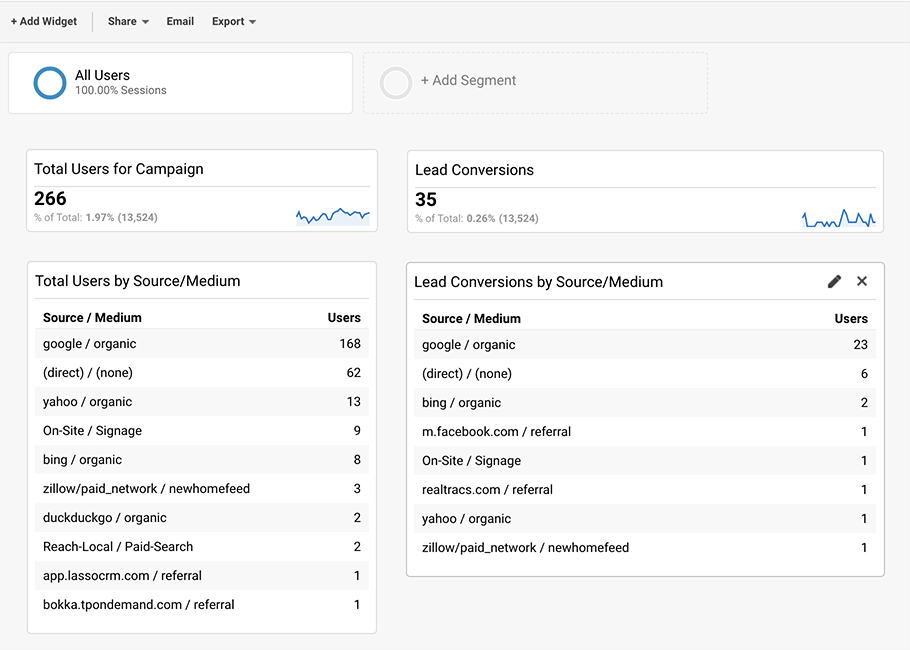Image resolution: width=910 pixels, height=650 pixels.
Task: Click Users header in Lead Conversions table
Action: pos(851,319)
